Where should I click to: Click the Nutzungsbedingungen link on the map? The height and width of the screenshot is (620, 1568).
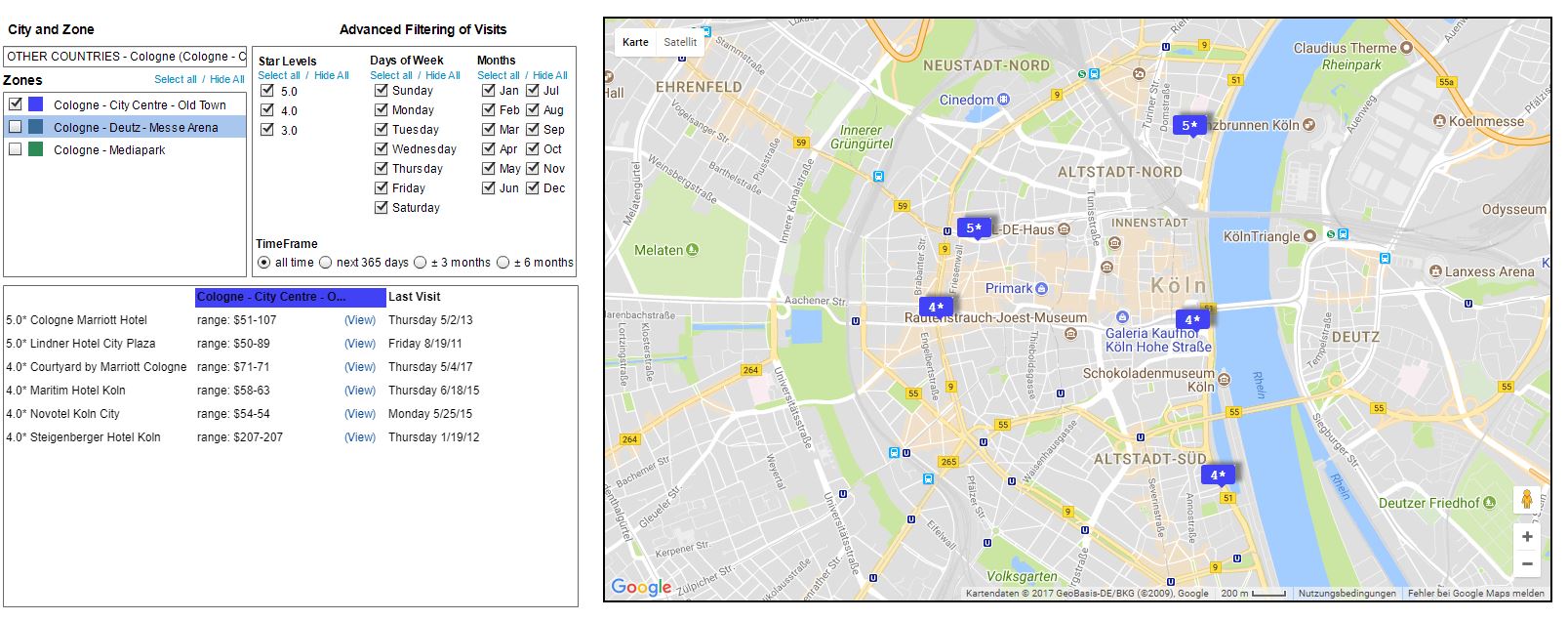[1347, 593]
